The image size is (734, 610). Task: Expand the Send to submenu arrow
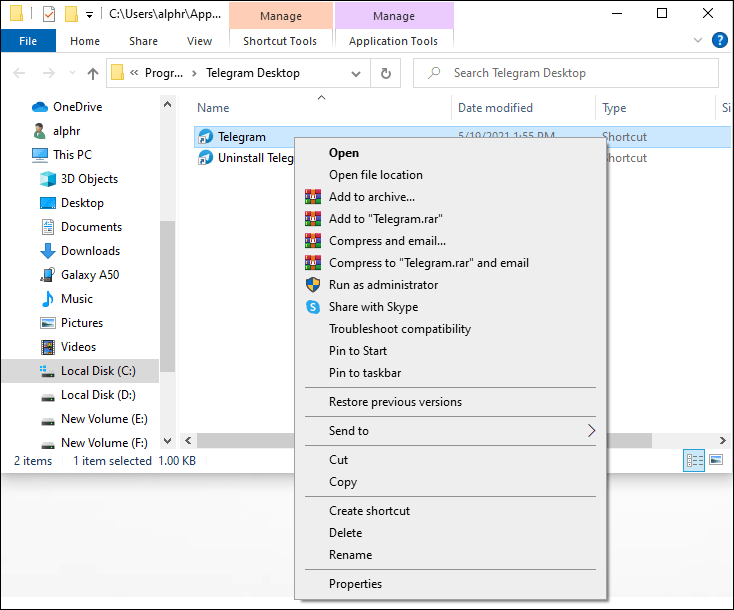click(591, 431)
